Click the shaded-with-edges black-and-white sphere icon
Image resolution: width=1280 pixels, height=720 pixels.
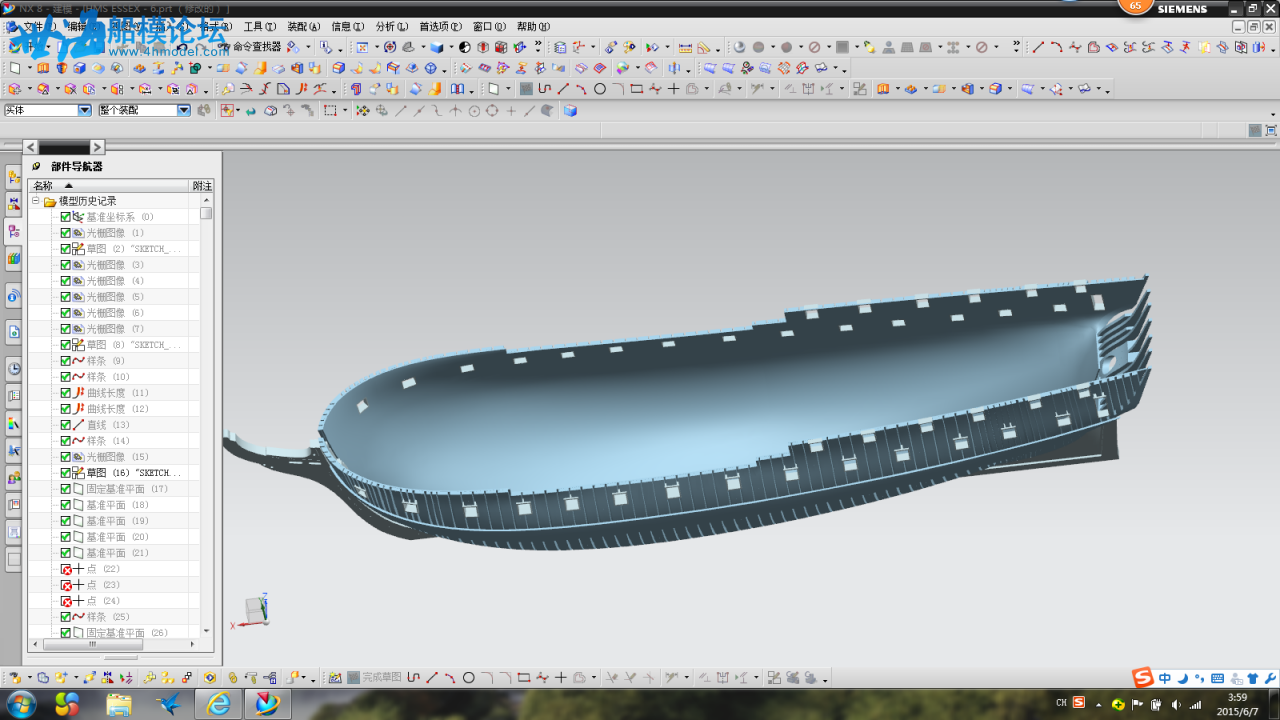click(464, 47)
